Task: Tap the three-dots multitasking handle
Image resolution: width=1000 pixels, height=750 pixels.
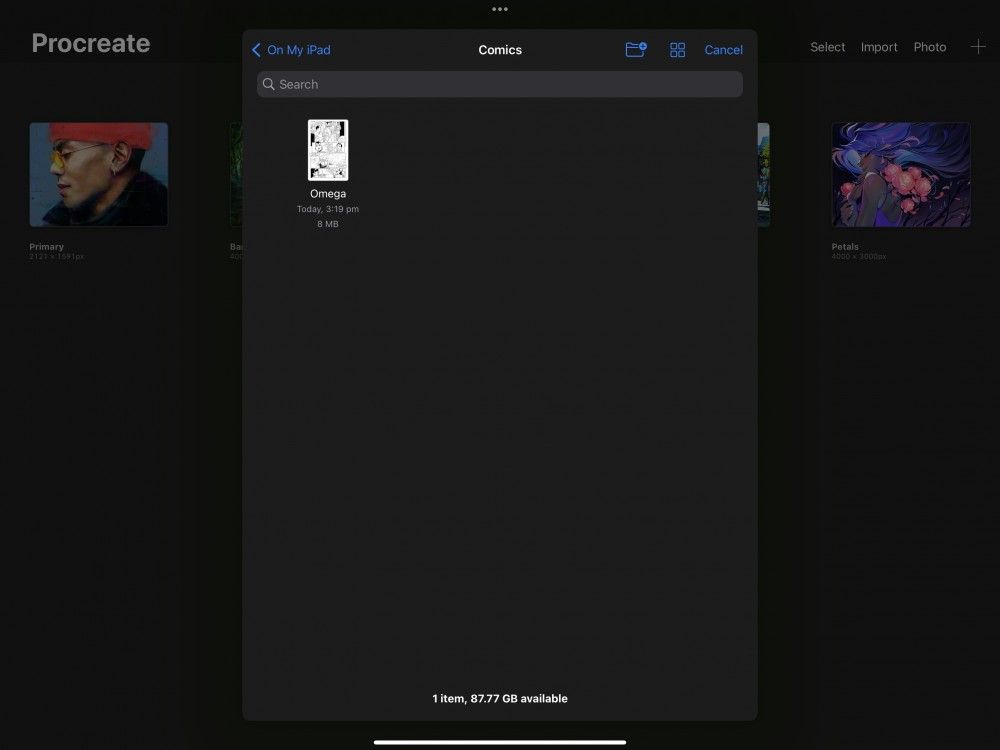Action: click(x=499, y=9)
